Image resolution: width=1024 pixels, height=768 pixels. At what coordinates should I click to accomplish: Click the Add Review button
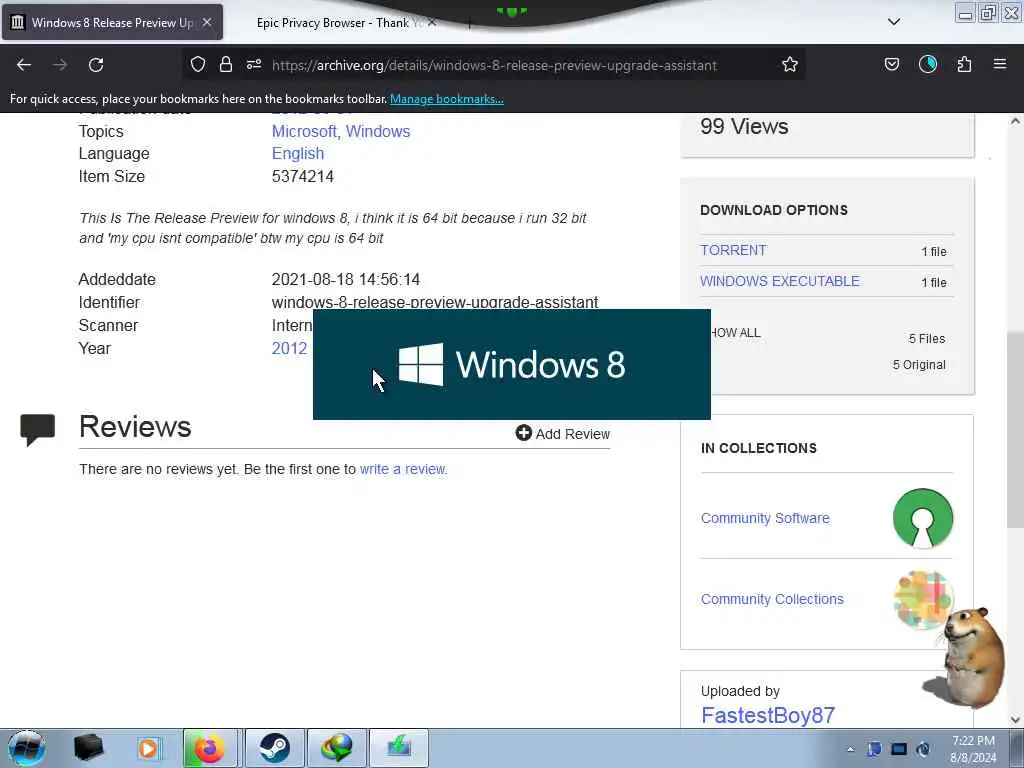[562, 434]
